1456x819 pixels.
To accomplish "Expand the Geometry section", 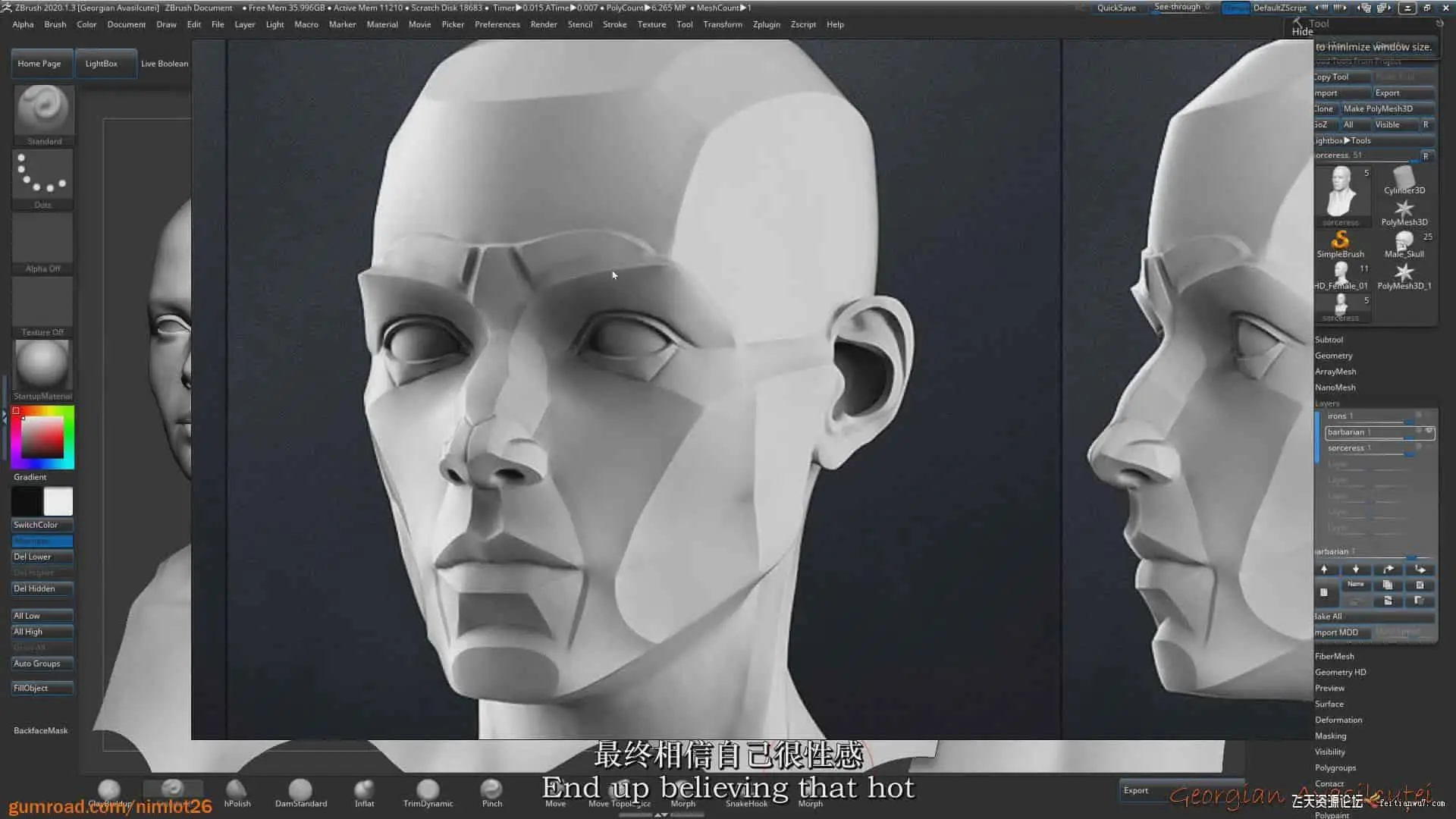I will pyautogui.click(x=1333, y=356).
